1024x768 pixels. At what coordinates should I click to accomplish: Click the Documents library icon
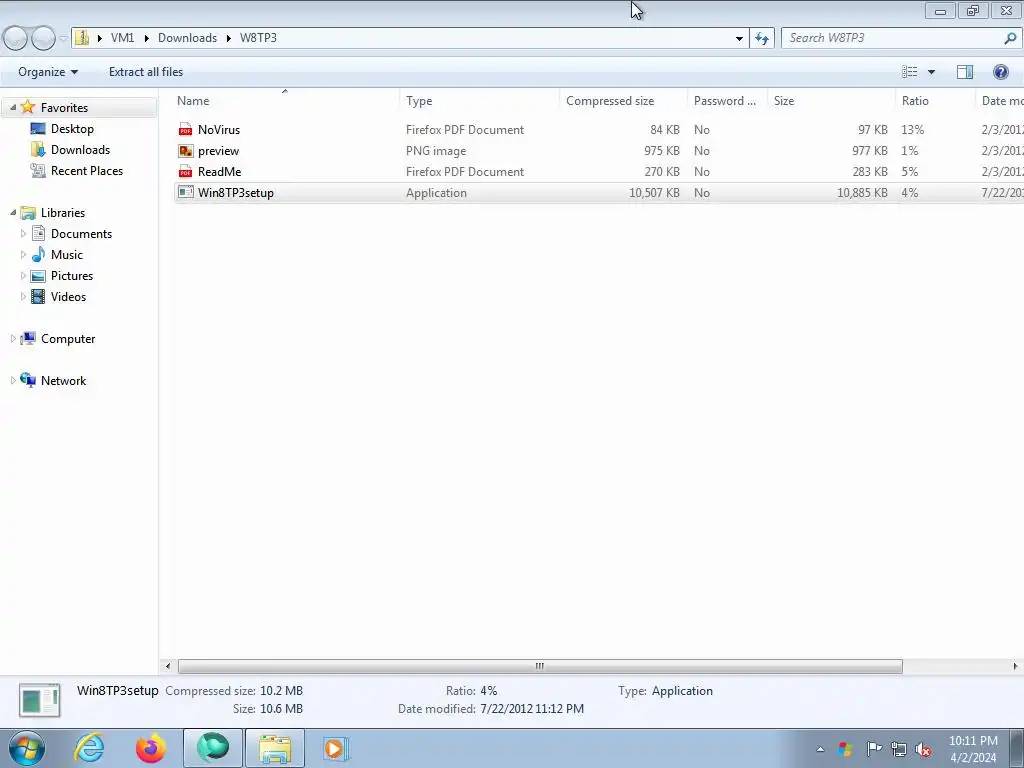[38, 234]
